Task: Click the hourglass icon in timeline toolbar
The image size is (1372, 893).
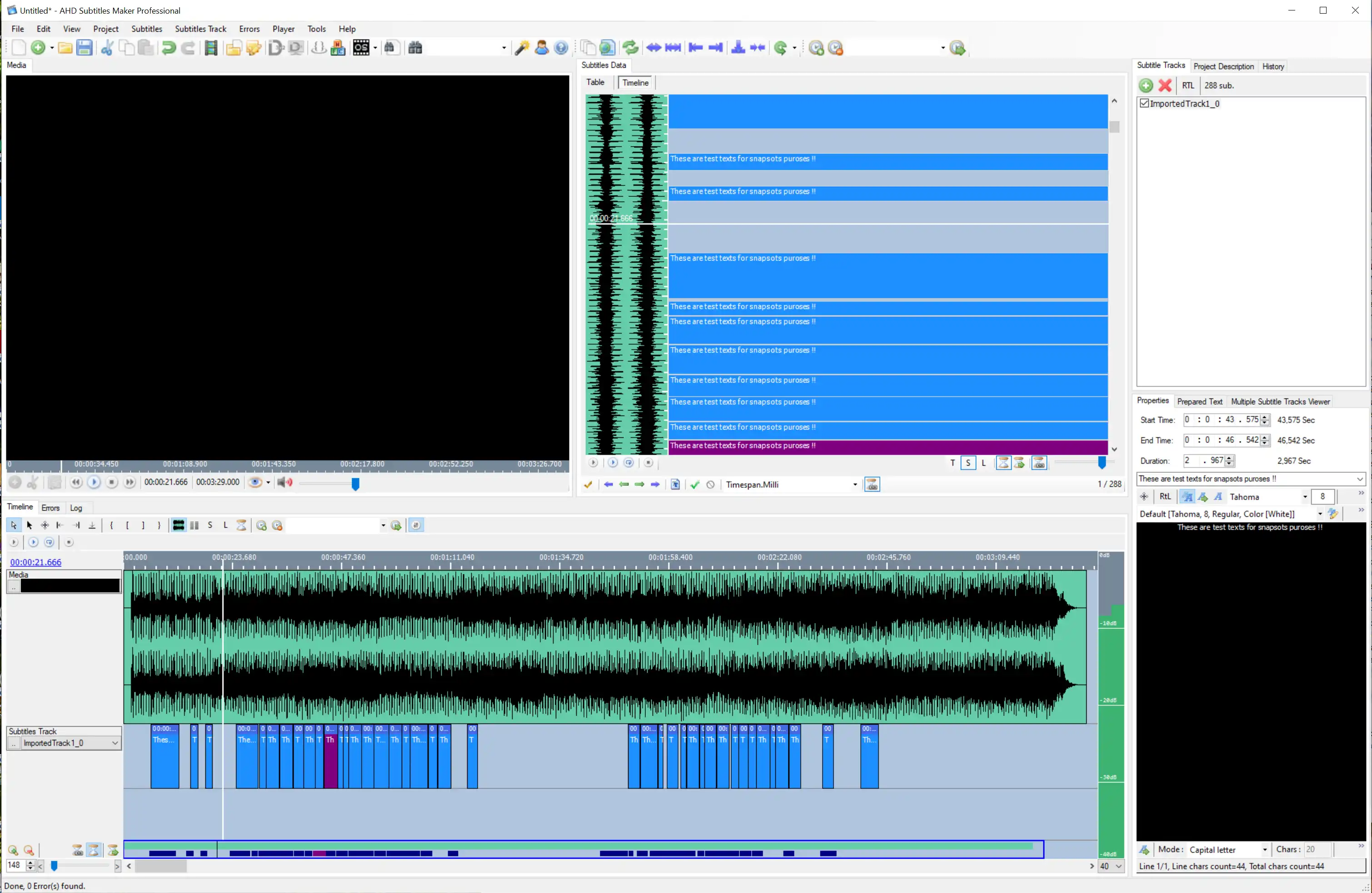Action: (241, 526)
